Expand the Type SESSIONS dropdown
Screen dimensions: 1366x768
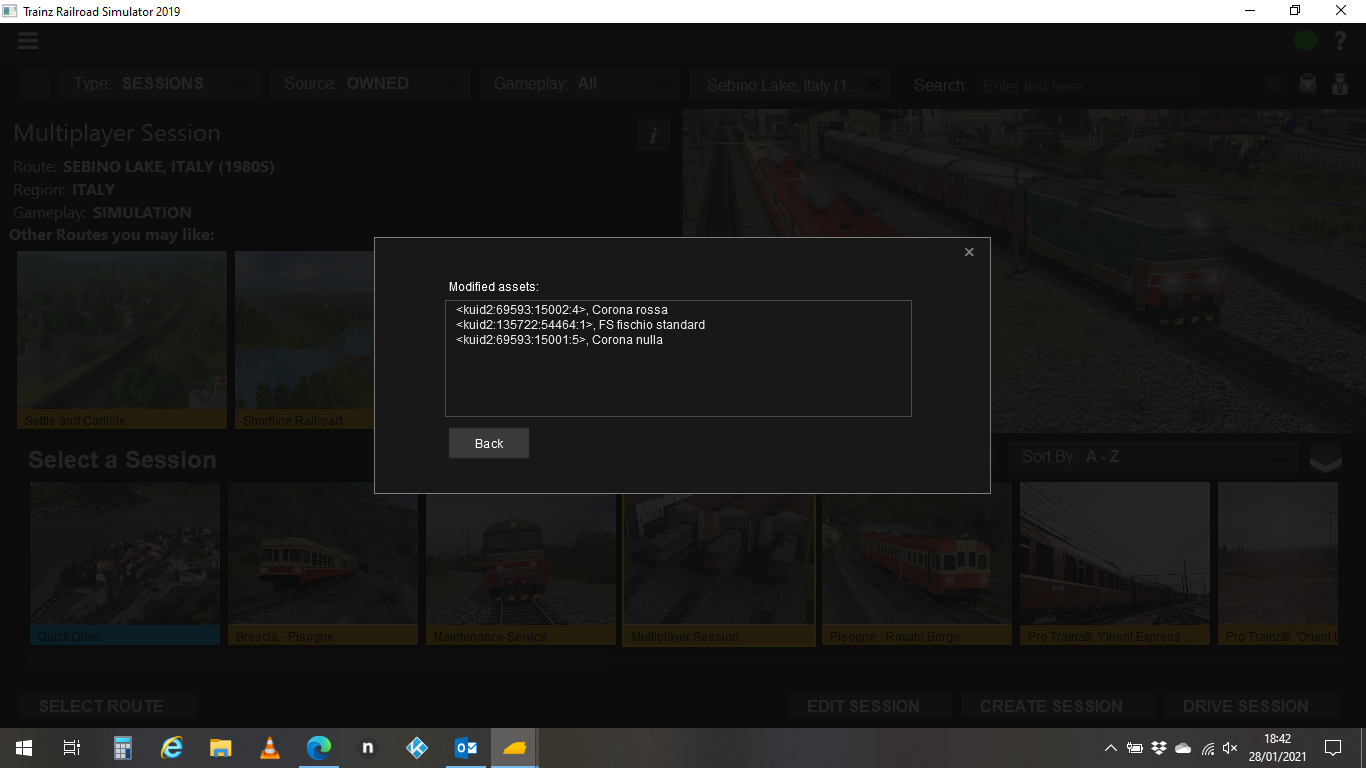[160, 84]
